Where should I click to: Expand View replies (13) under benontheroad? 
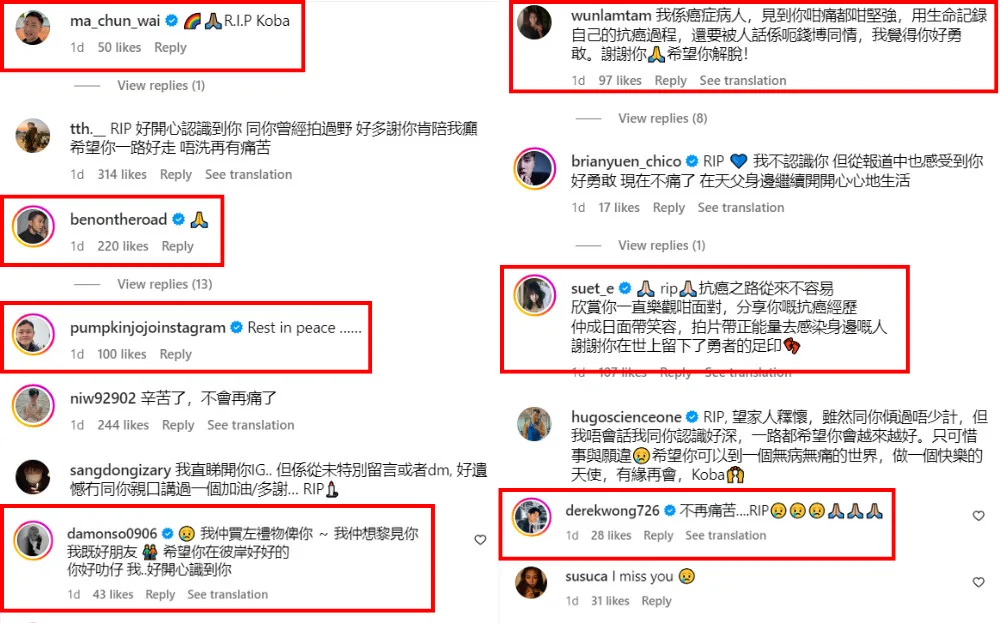click(x=165, y=284)
